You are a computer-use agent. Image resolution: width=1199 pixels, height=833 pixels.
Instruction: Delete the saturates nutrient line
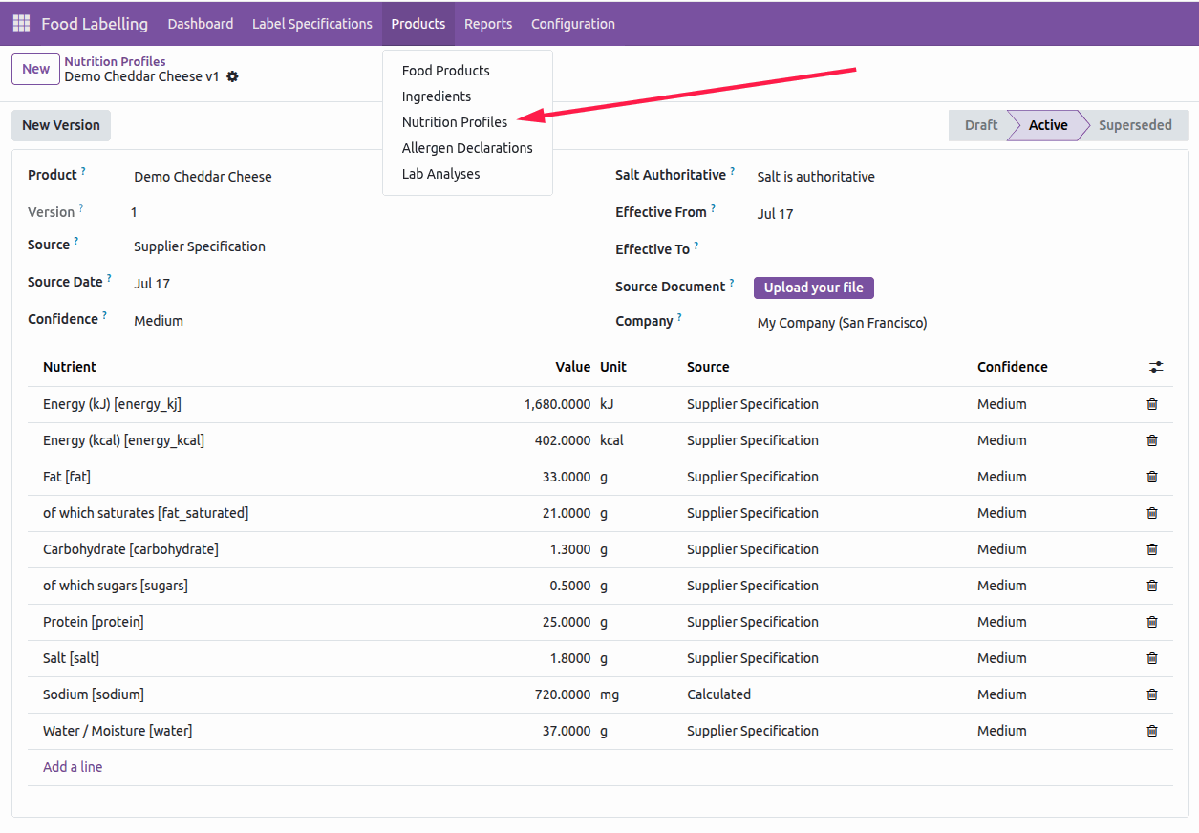1152,513
